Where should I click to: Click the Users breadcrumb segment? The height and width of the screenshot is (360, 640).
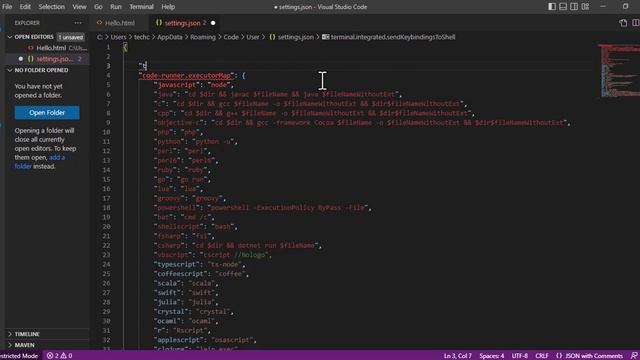click(x=118, y=37)
